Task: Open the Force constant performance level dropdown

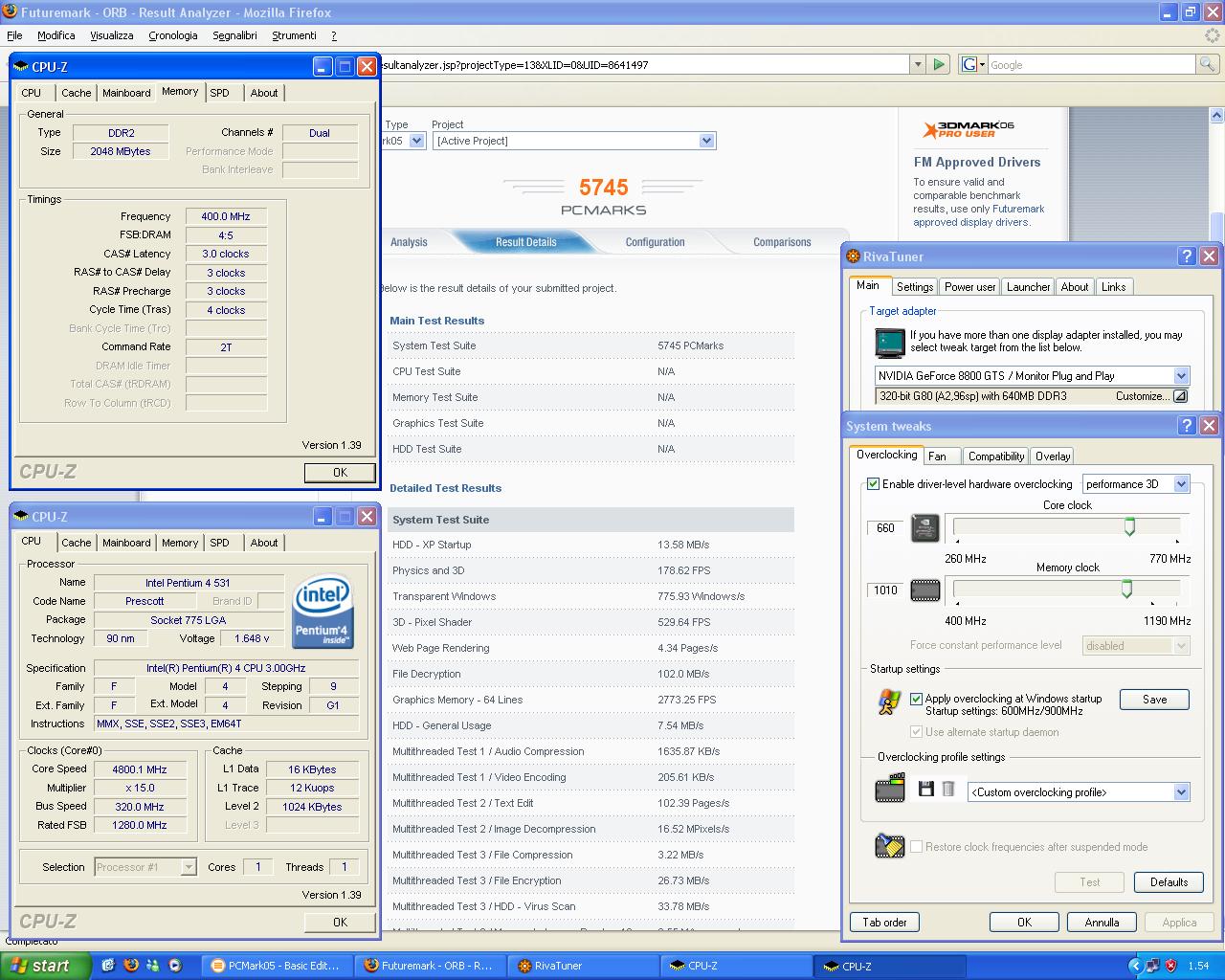Action: click(1181, 646)
